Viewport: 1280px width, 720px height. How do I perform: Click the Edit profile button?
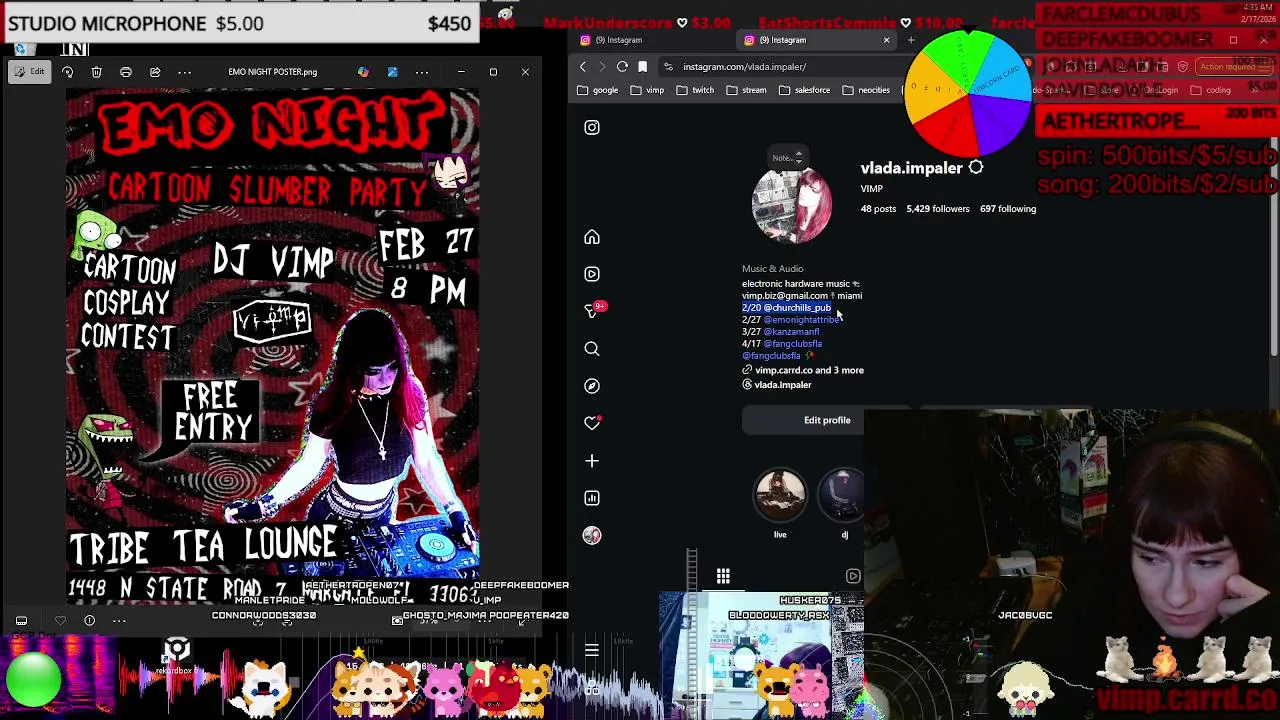click(827, 420)
